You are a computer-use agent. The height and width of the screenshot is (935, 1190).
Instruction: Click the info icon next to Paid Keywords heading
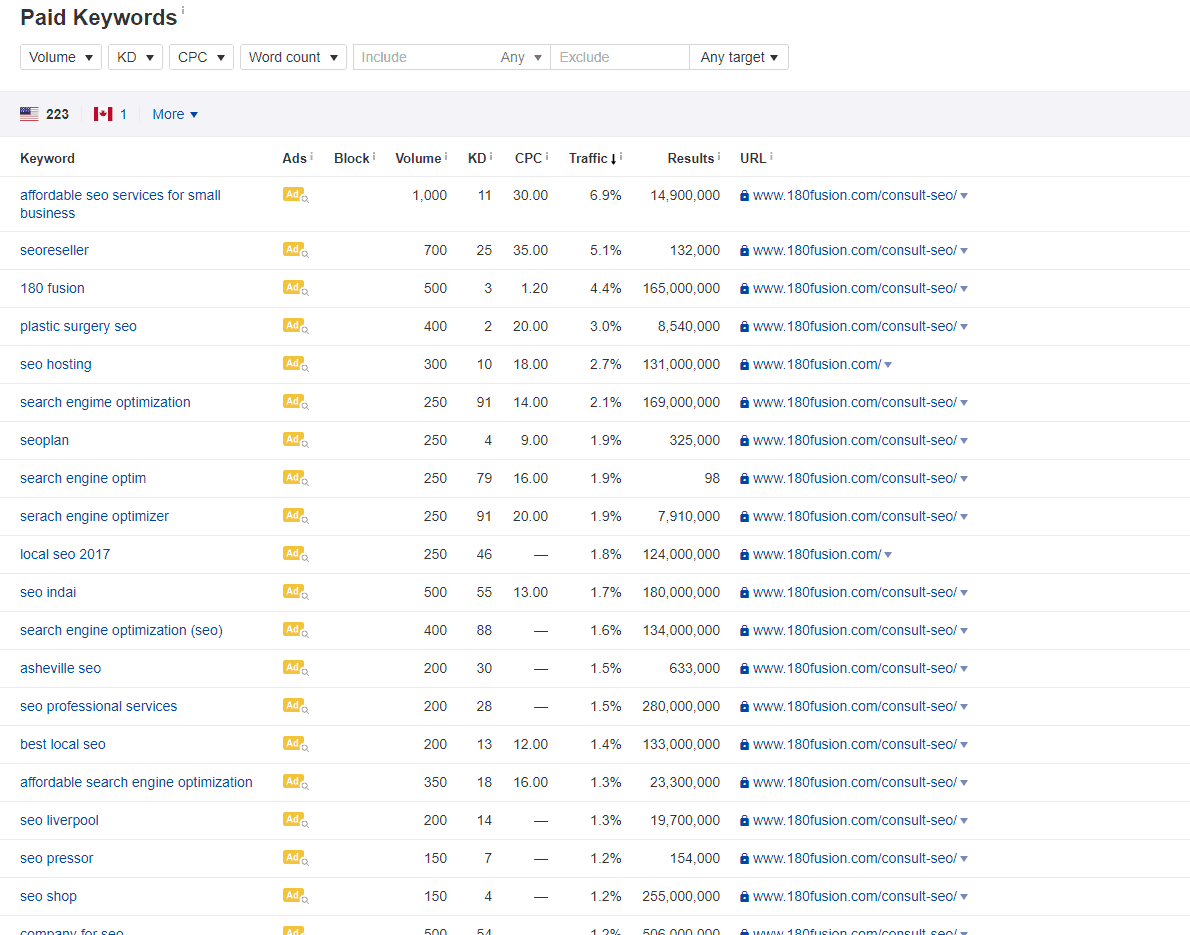point(185,10)
